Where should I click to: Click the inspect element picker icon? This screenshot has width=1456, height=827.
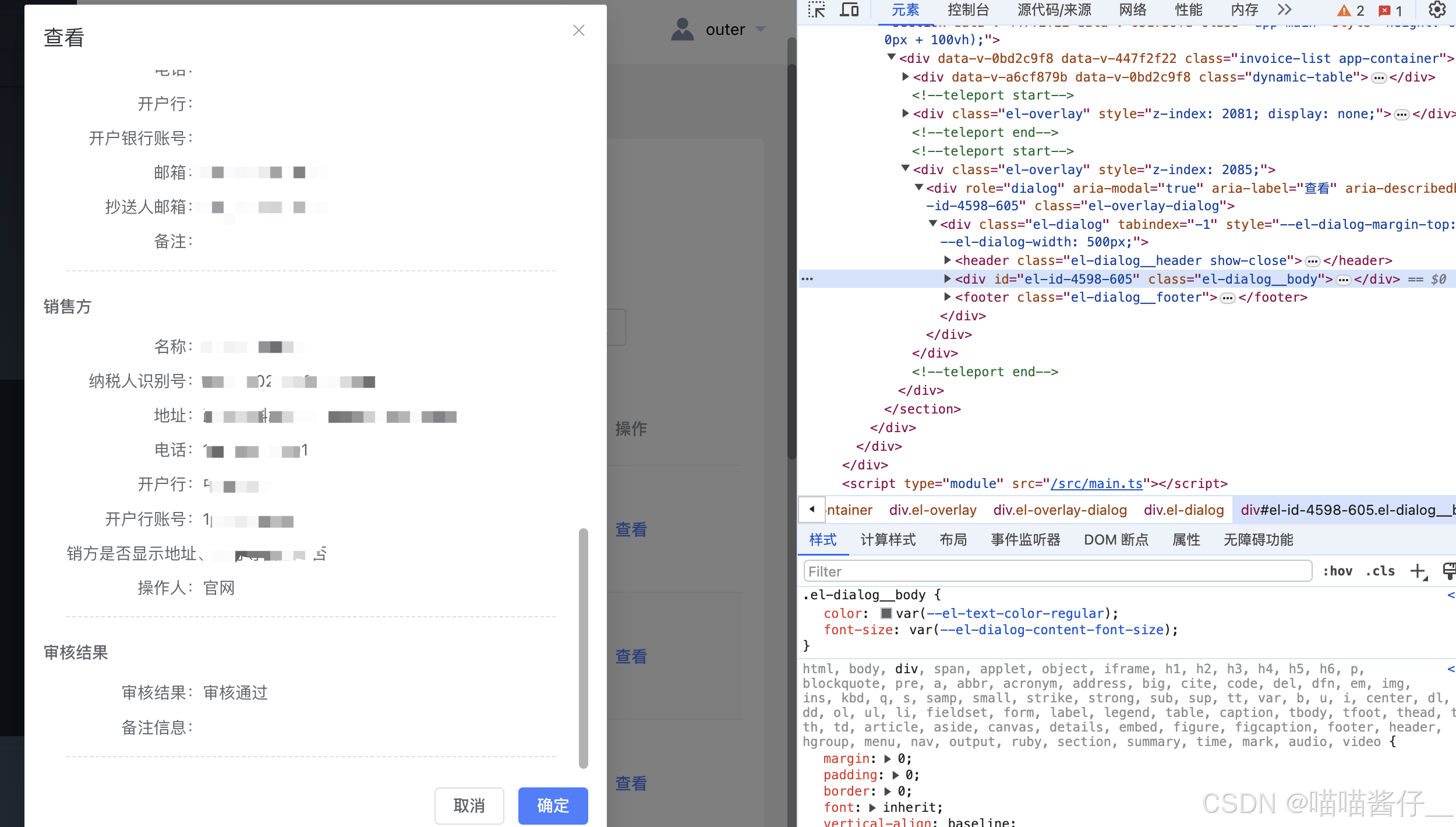pyautogui.click(x=817, y=10)
